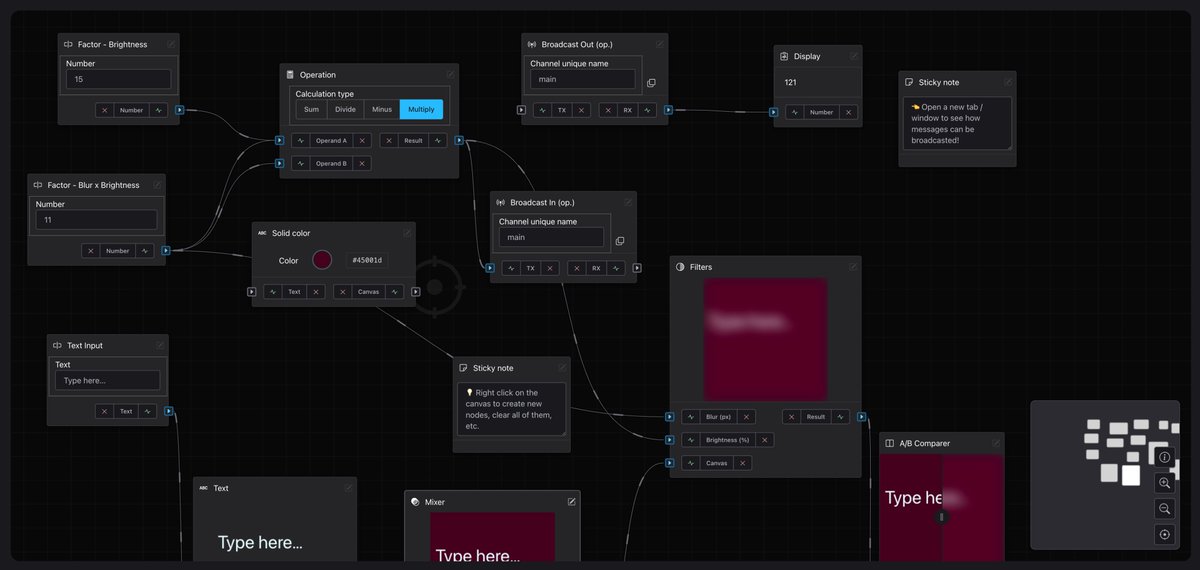This screenshot has height=570, width=1200.
Task: Click the Filters preview image
Action: 765,339
